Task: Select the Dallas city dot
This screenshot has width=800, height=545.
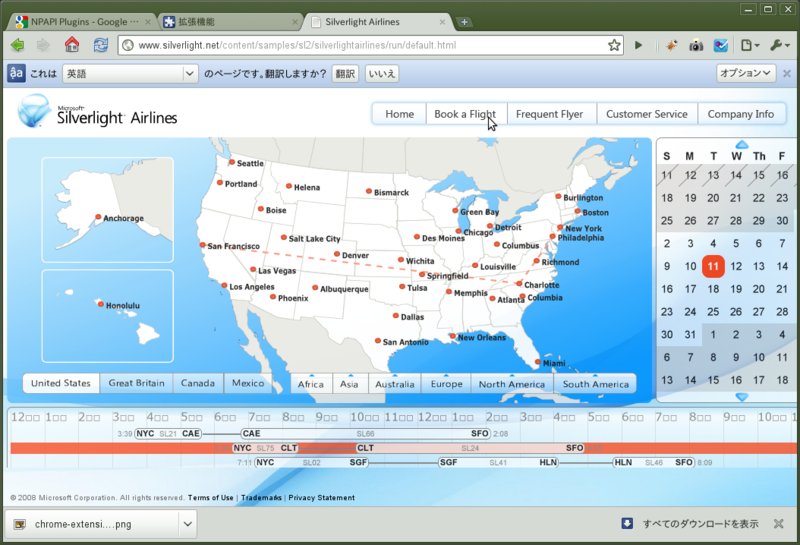Action: [x=395, y=316]
